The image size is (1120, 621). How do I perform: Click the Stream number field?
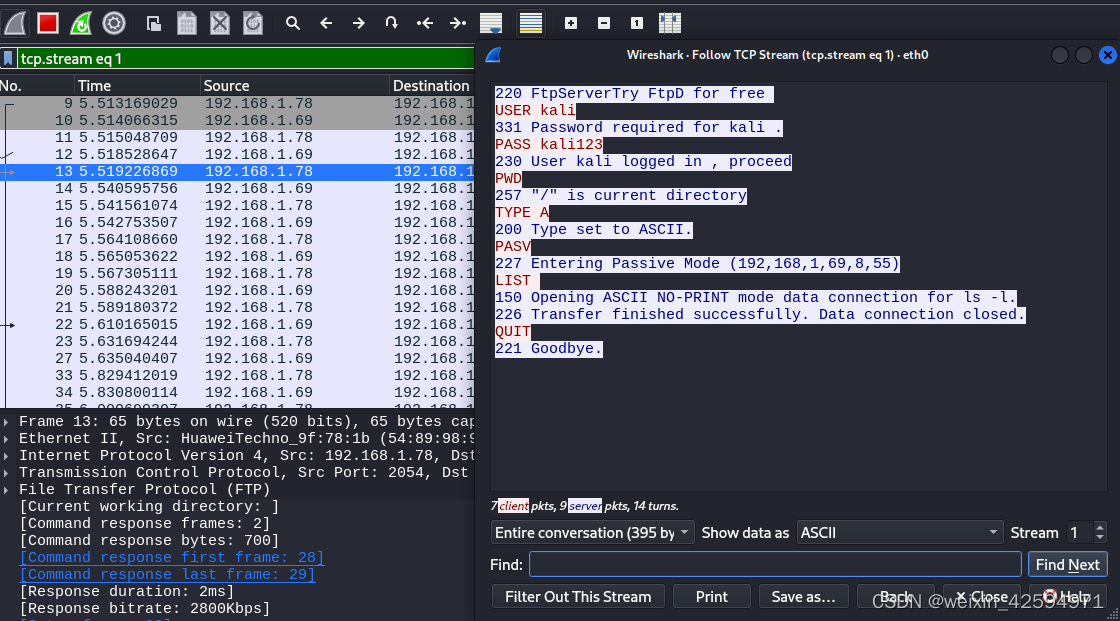tap(1079, 532)
